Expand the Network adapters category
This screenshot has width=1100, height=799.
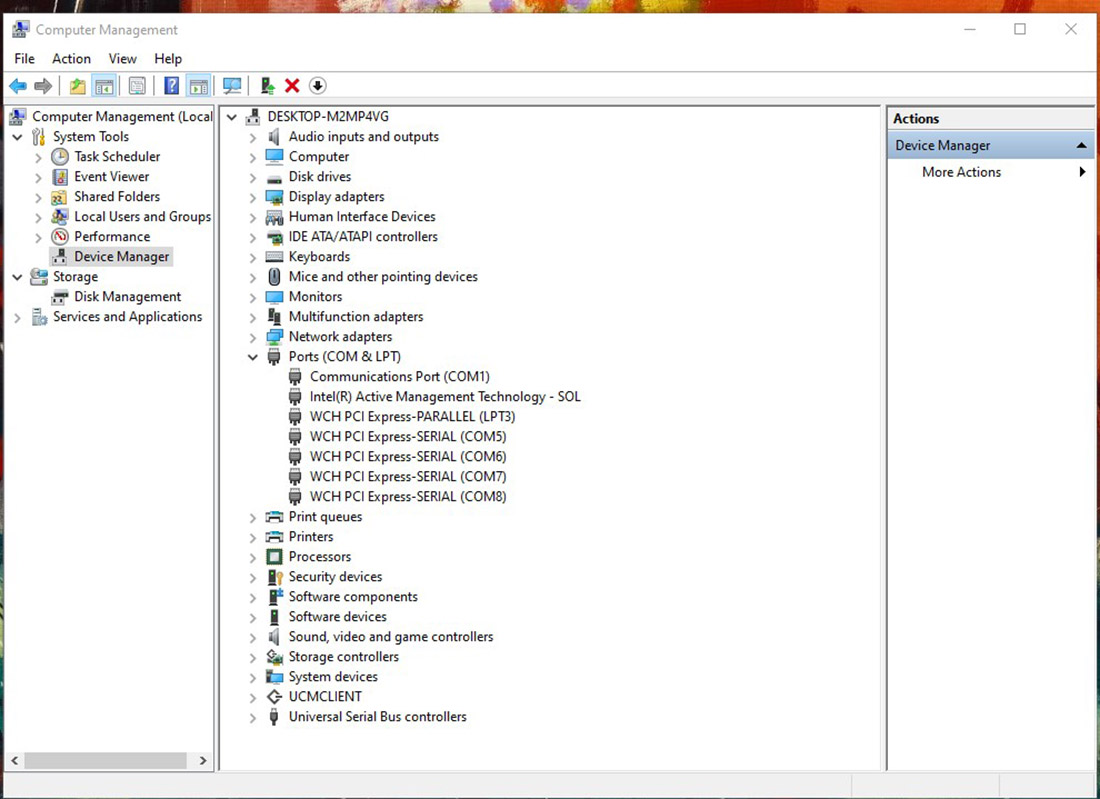tap(253, 337)
